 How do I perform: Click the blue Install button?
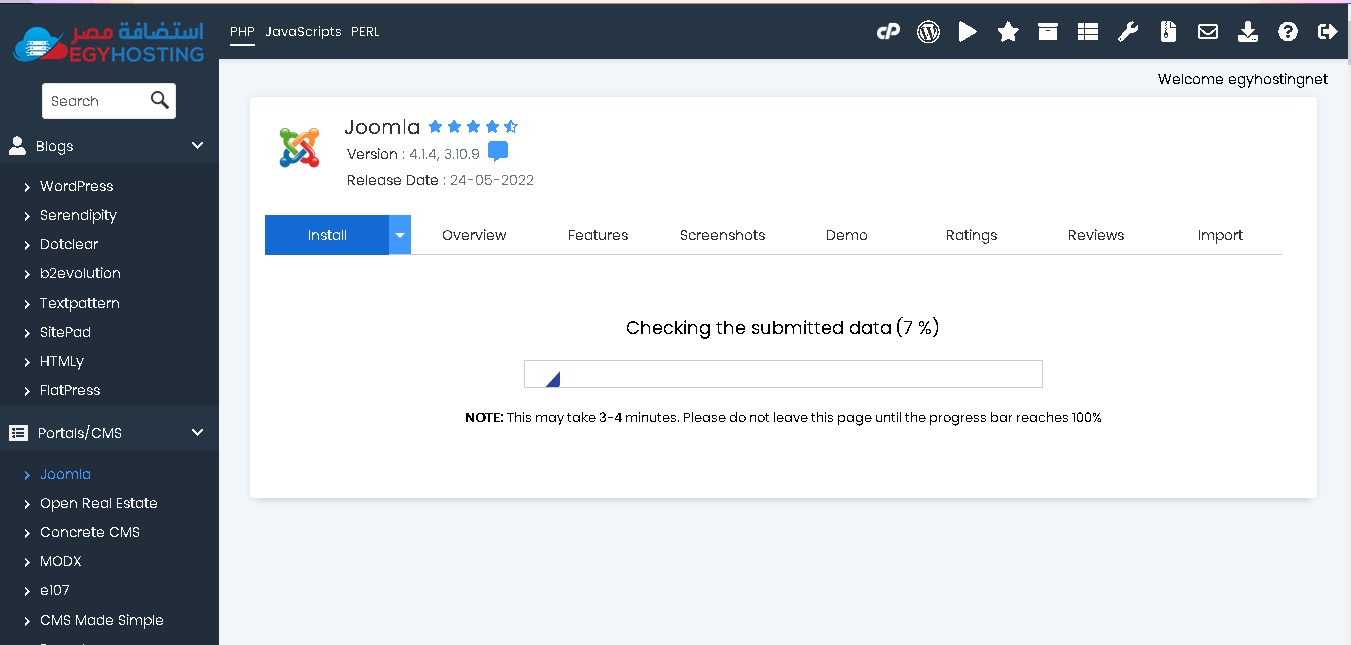click(x=327, y=235)
